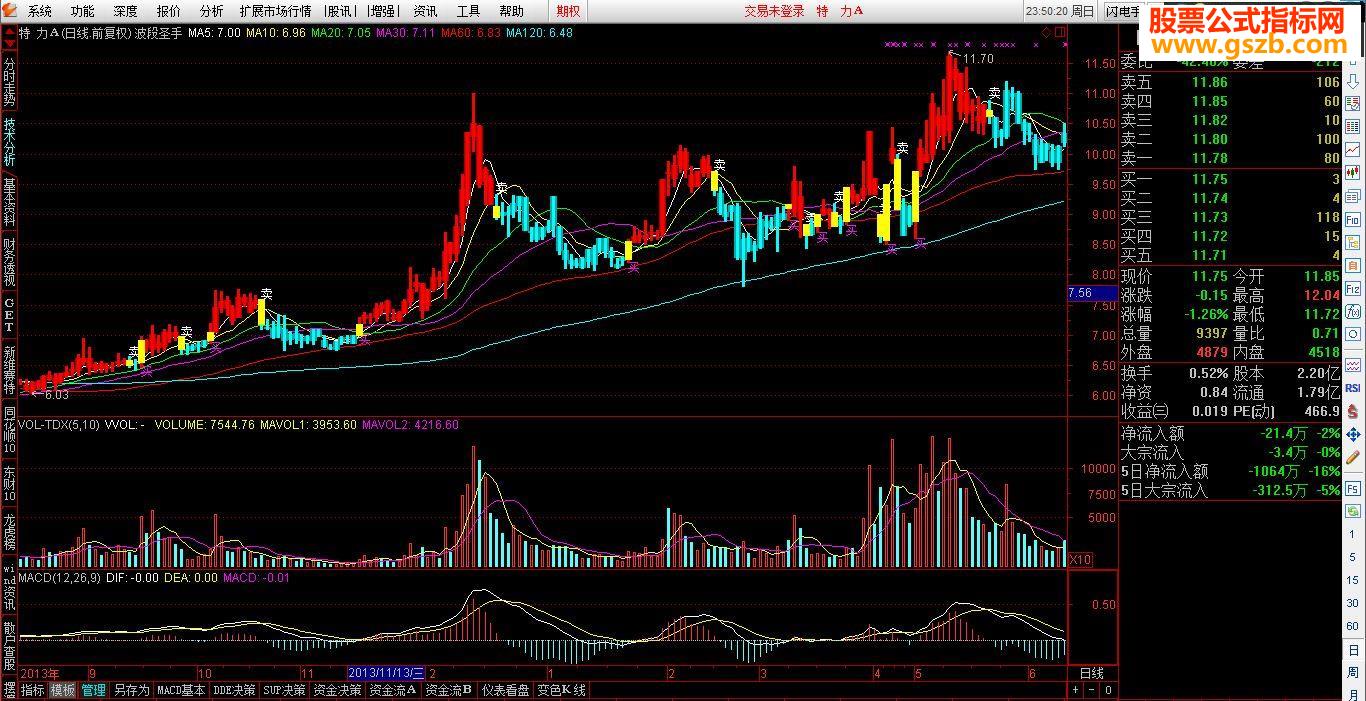Image resolution: width=1366 pixels, height=701 pixels.
Task: Load the 资金决策 template
Action: click(337, 690)
